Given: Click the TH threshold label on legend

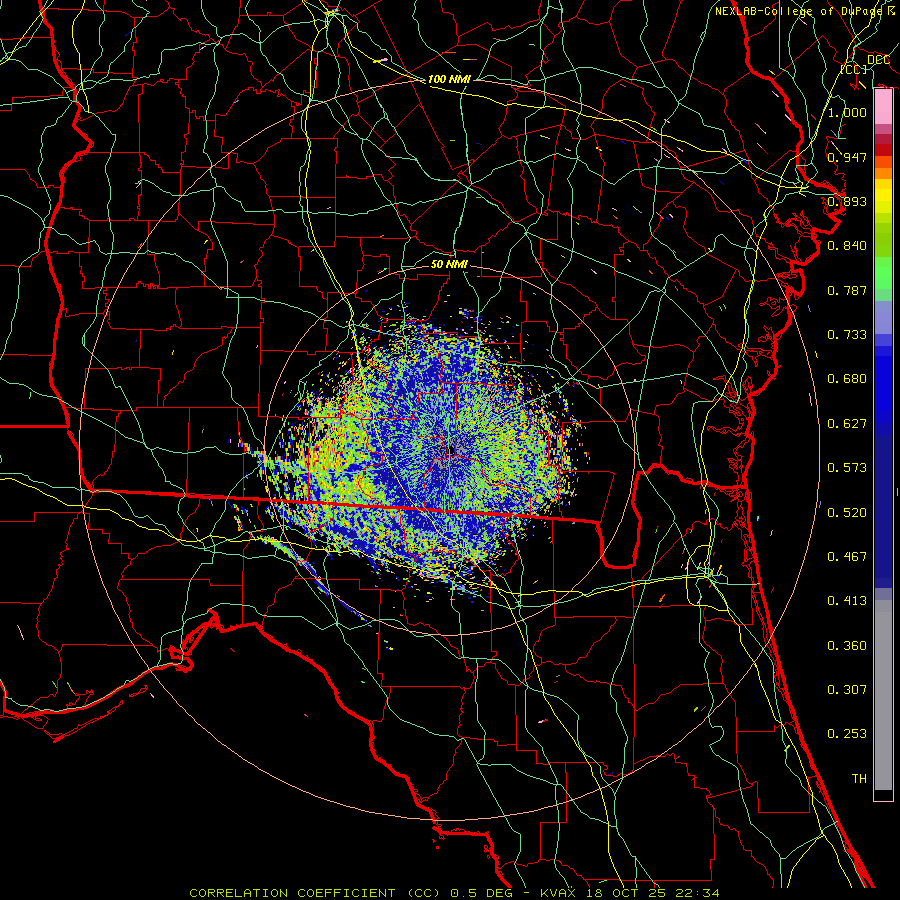Looking at the screenshot, I should (x=859, y=779).
